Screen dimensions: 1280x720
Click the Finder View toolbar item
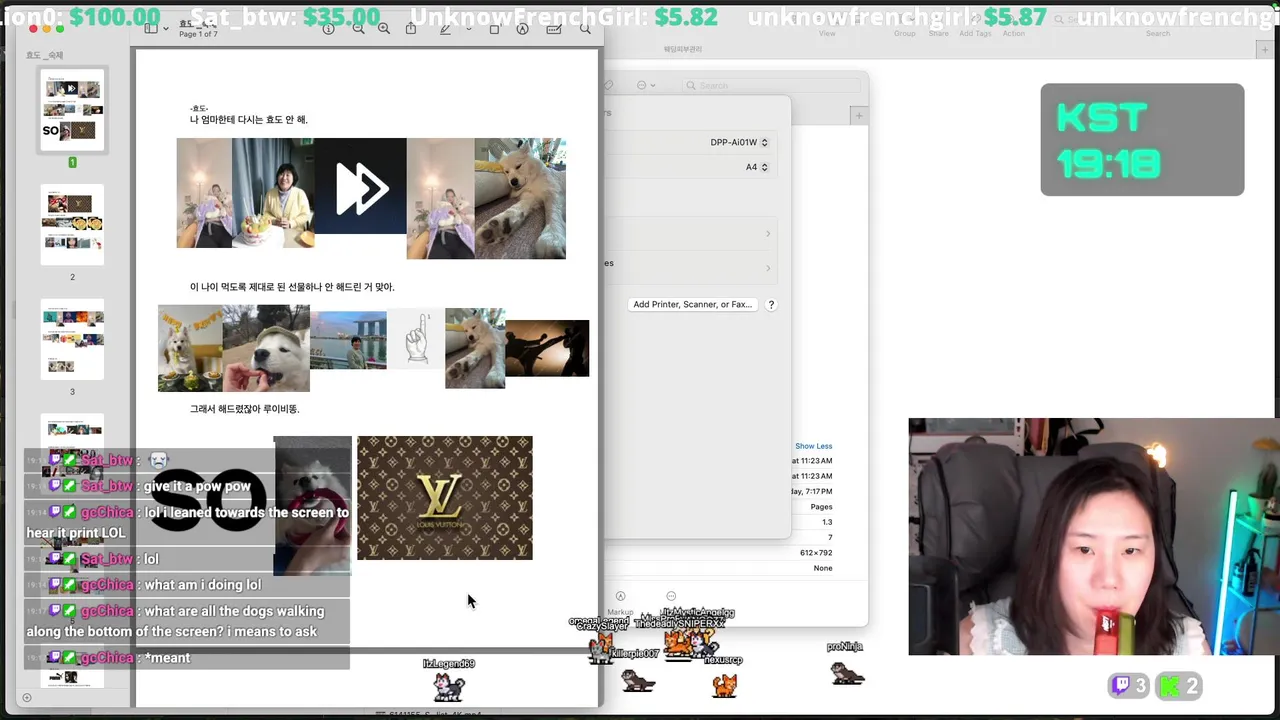click(827, 33)
